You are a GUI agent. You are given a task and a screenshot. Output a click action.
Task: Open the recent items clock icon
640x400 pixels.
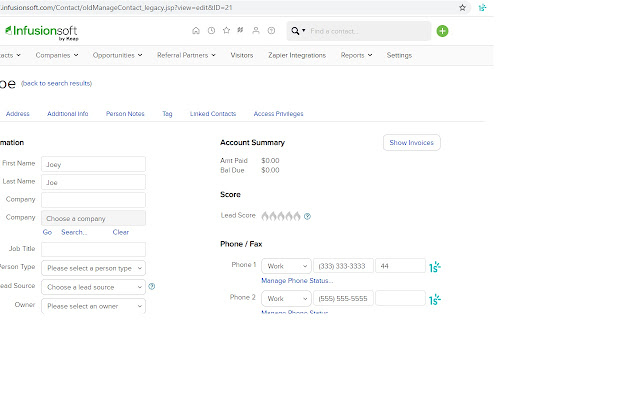pyautogui.click(x=211, y=31)
